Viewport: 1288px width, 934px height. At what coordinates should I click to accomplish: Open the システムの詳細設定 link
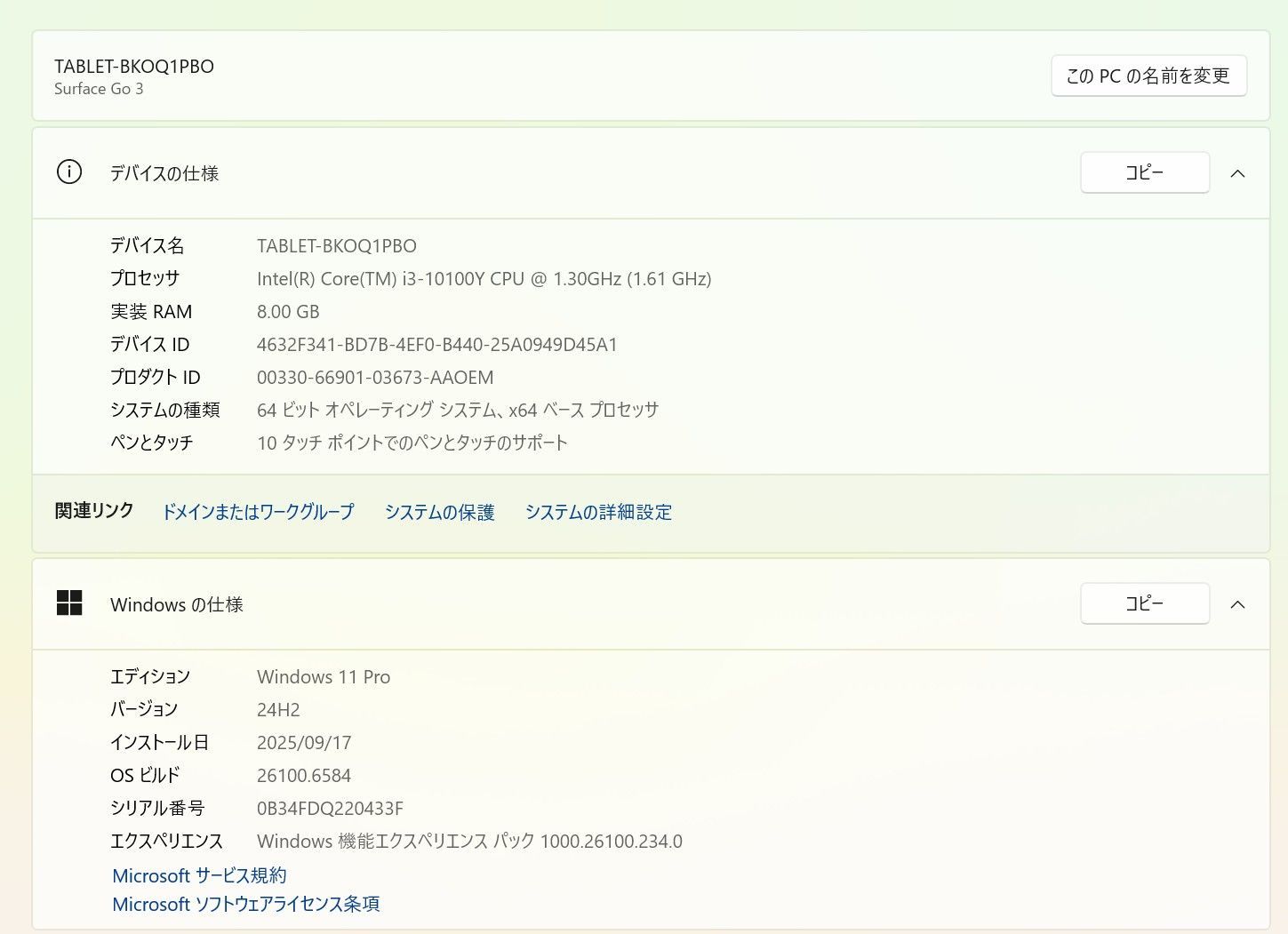point(598,512)
